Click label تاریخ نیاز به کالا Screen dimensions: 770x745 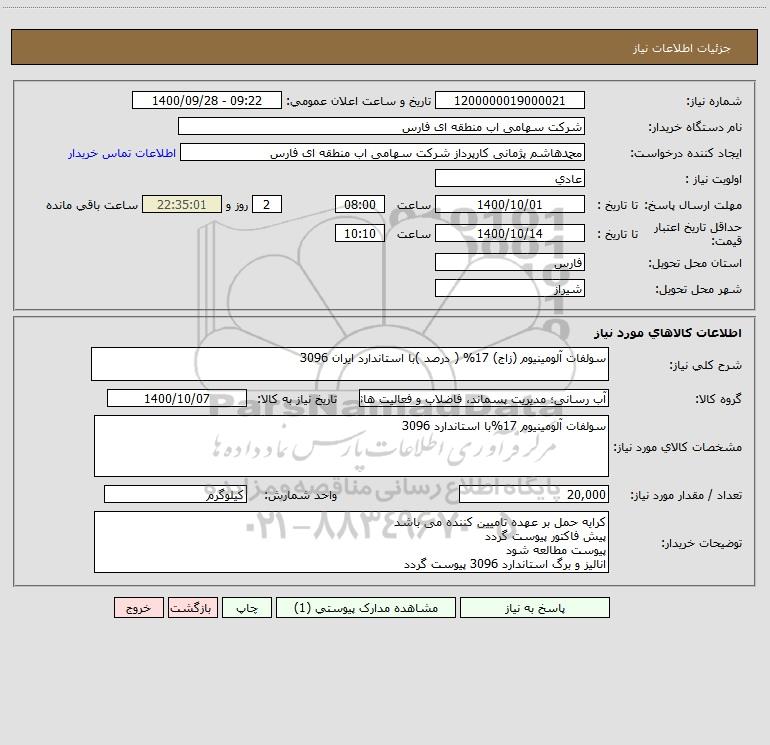pyautogui.click(x=297, y=399)
